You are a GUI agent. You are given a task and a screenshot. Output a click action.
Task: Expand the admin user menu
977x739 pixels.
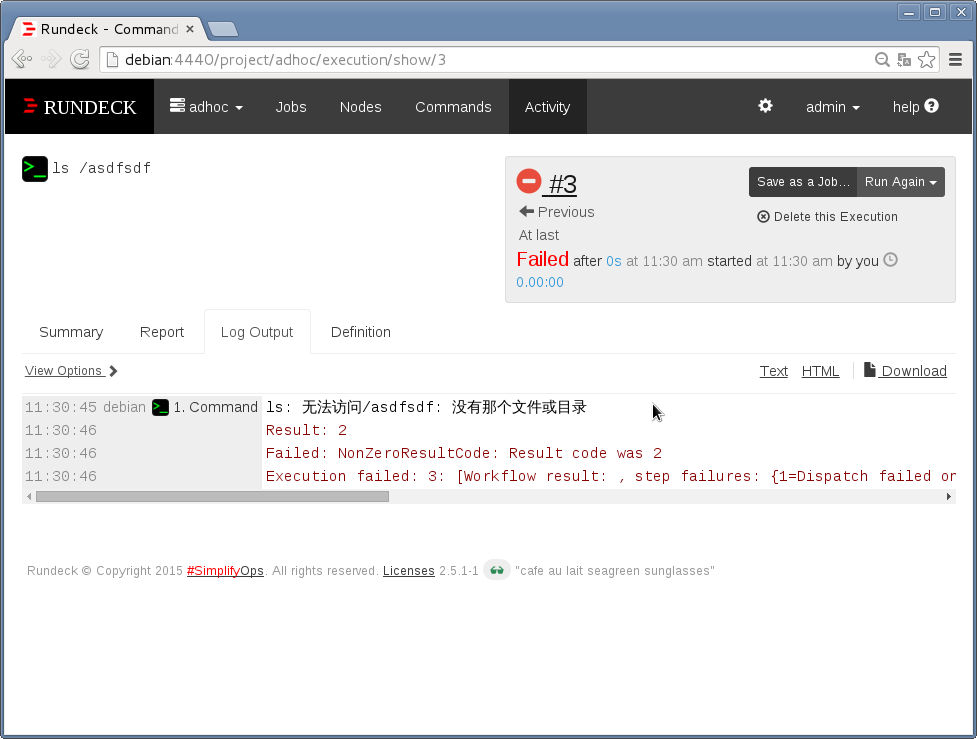[832, 107]
